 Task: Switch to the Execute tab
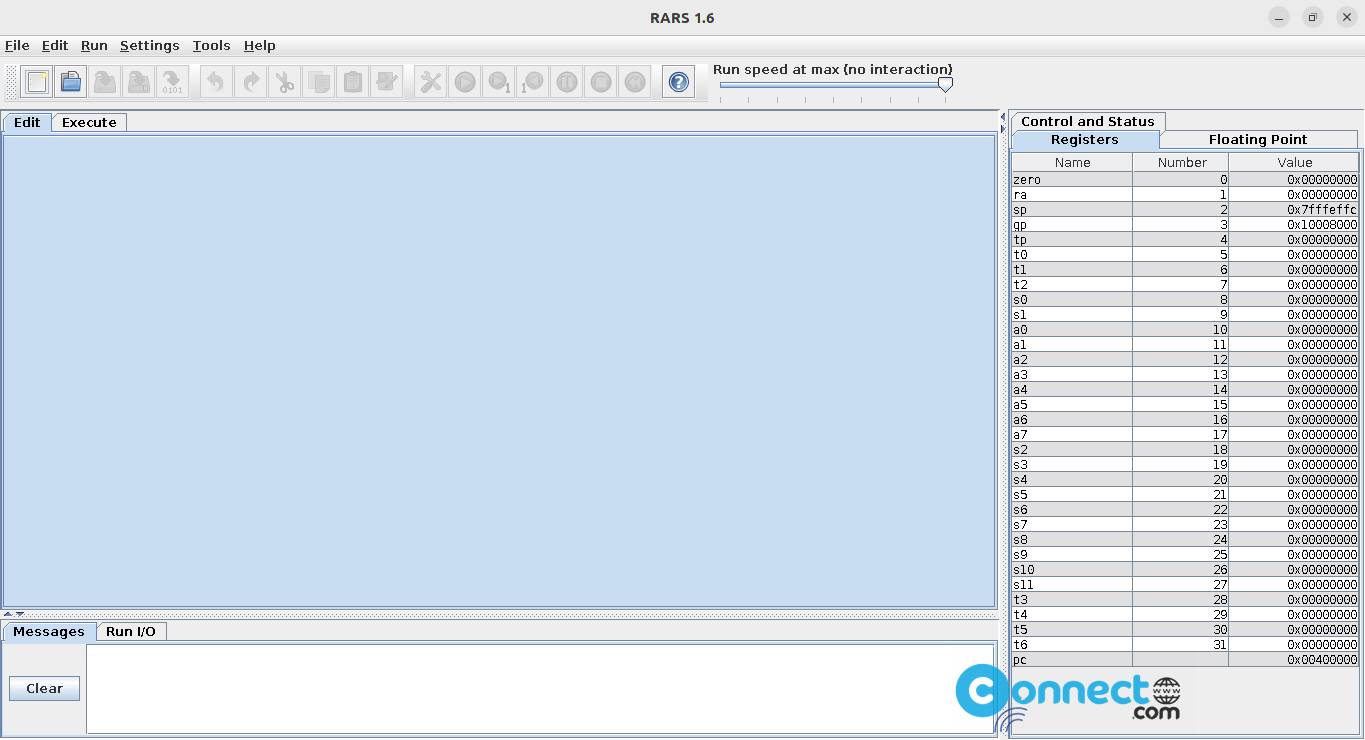point(89,122)
